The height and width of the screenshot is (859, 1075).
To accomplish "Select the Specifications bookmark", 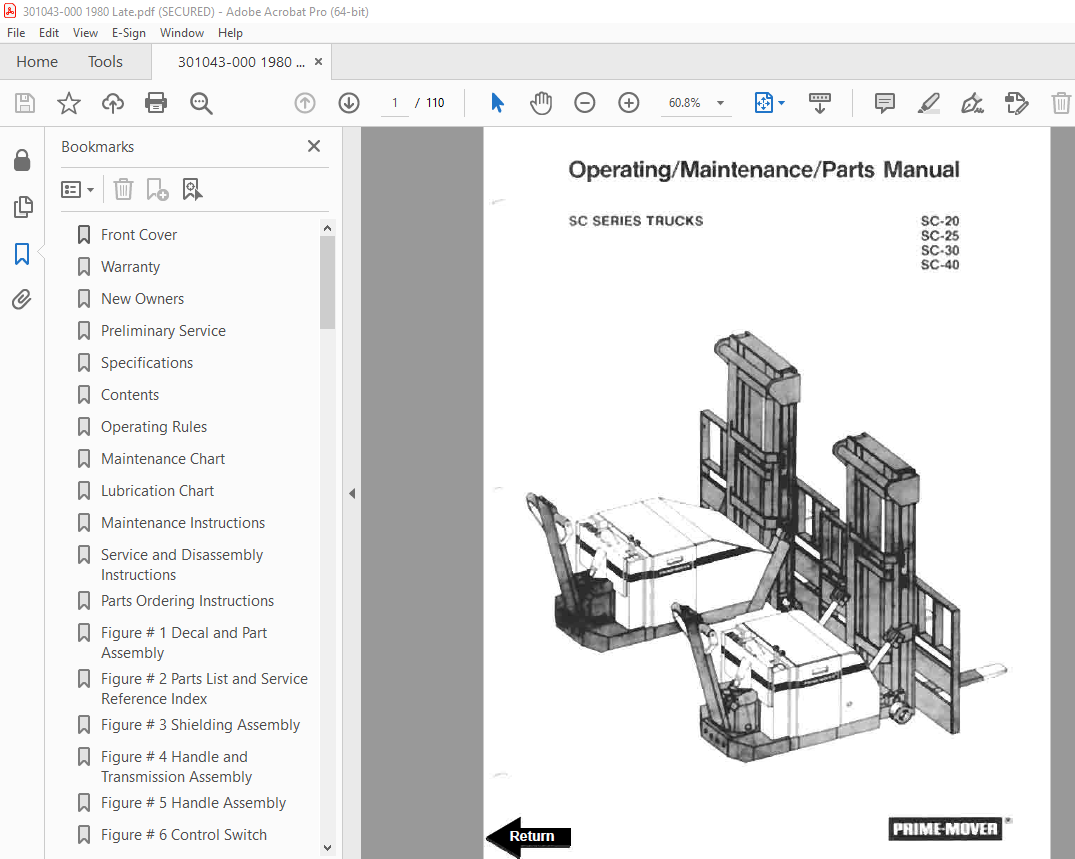I will [x=147, y=363].
